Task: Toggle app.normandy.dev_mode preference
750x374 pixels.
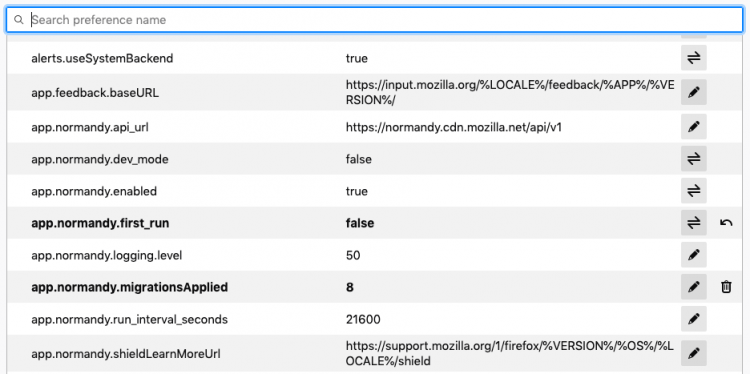Action: [x=694, y=159]
